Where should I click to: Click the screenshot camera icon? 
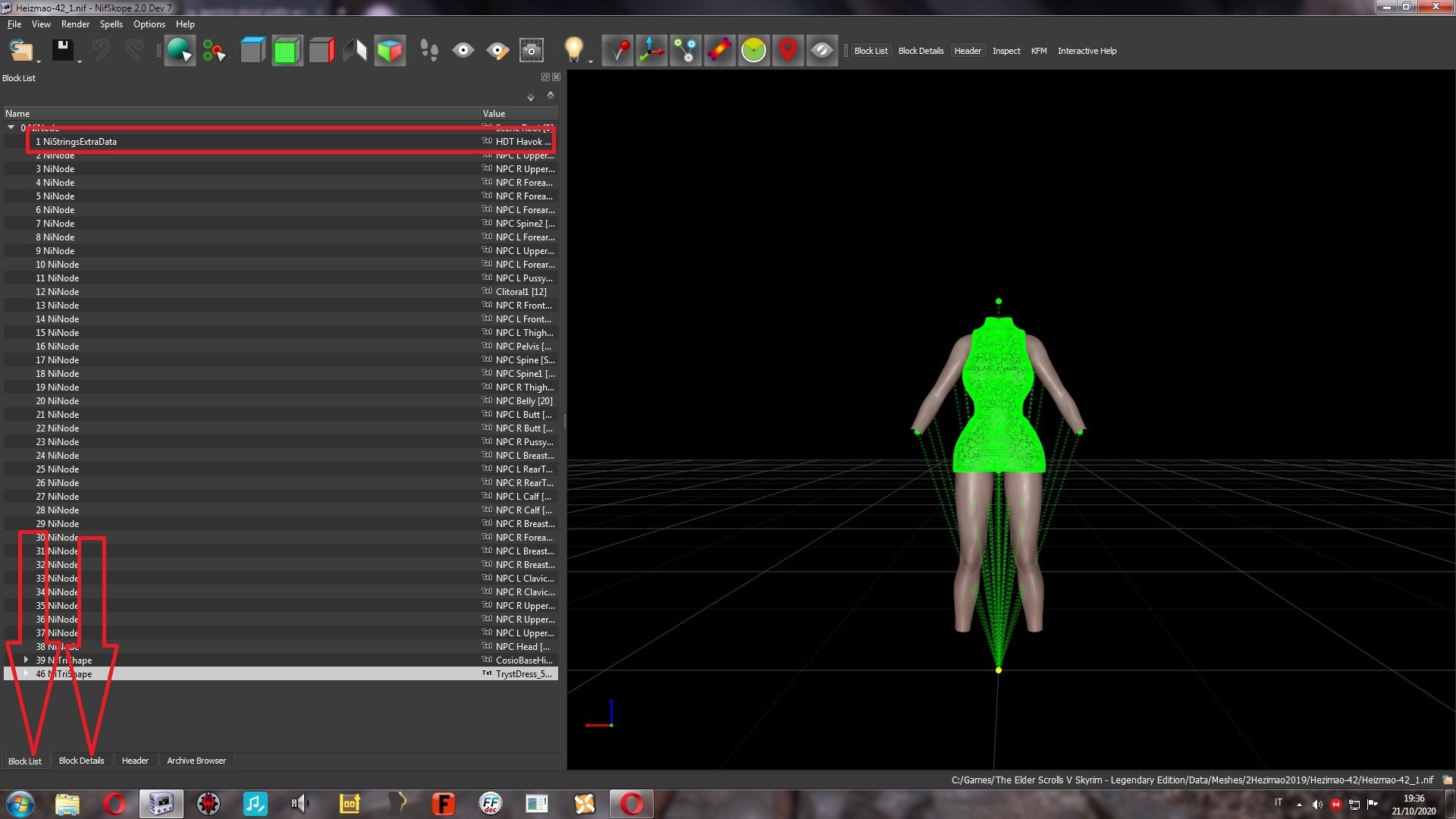point(532,51)
